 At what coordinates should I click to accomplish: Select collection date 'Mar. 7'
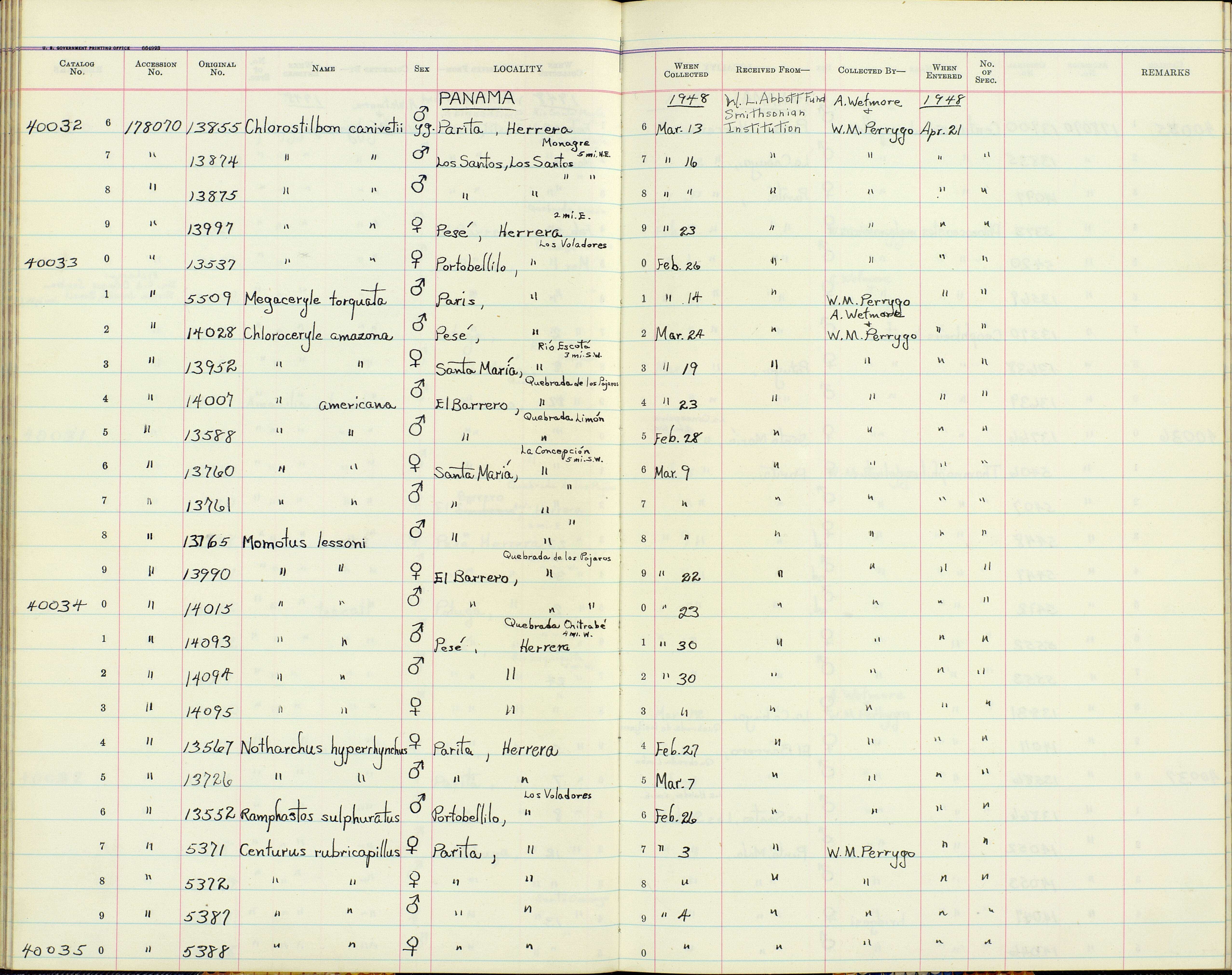point(675,782)
